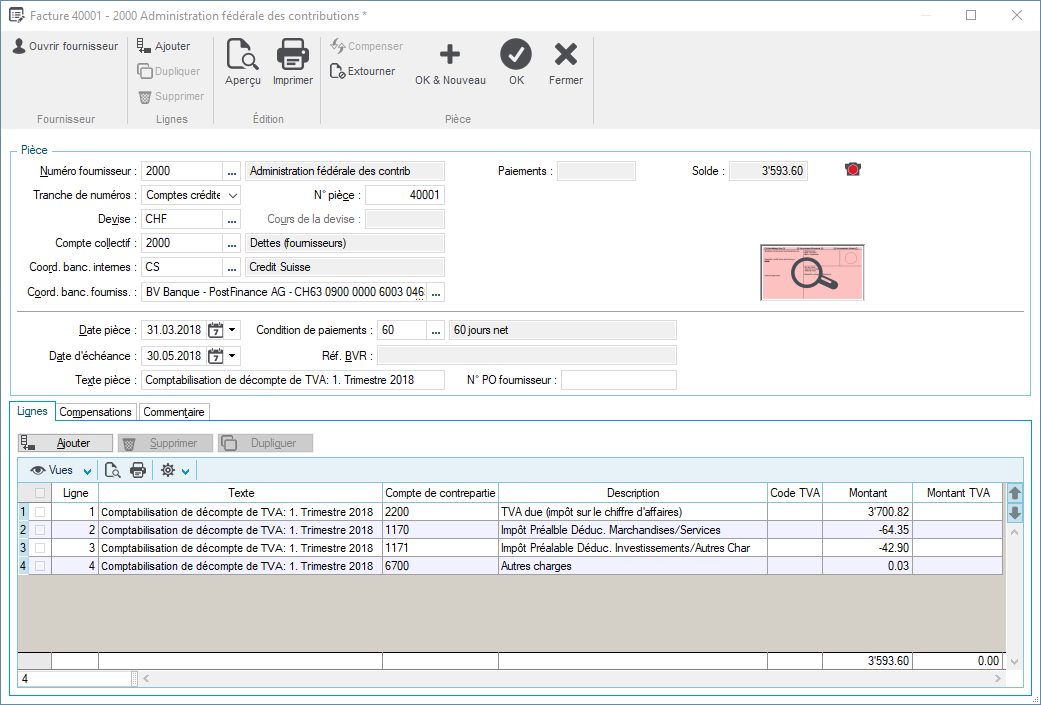Click the Imprimer printer icon

click(x=292, y=56)
